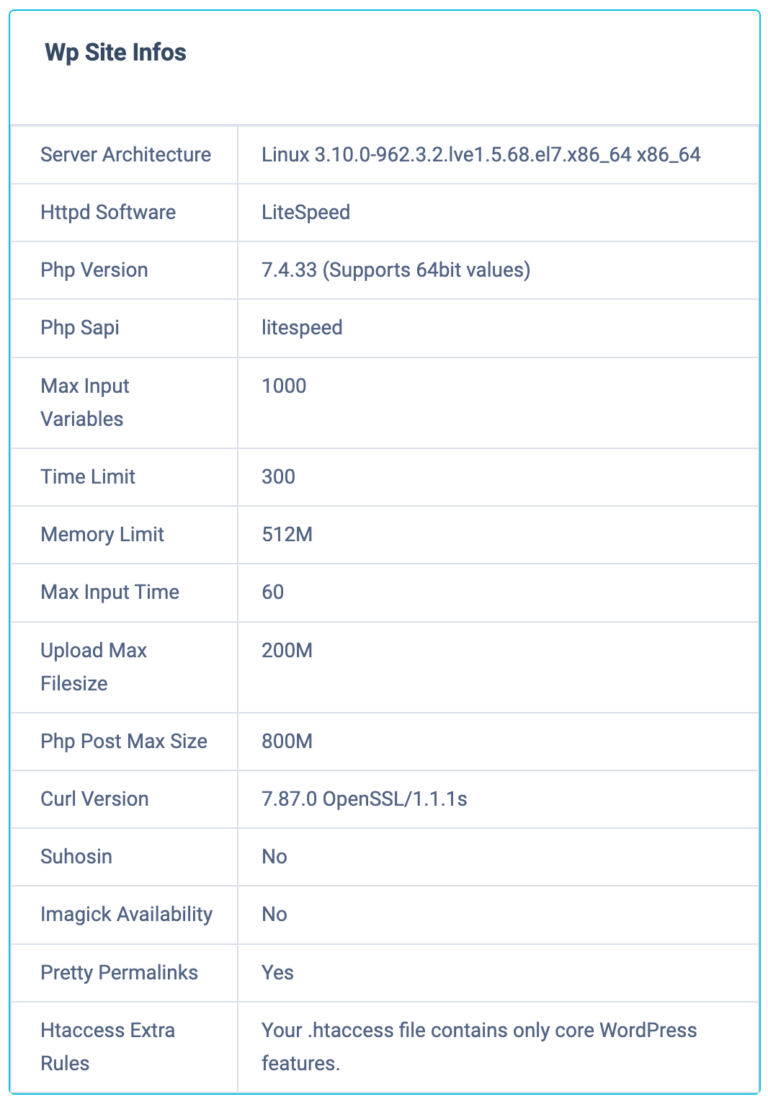This screenshot has width=768, height=1107.
Task: Click the Wp Site Infos heading
Action: pos(115,53)
